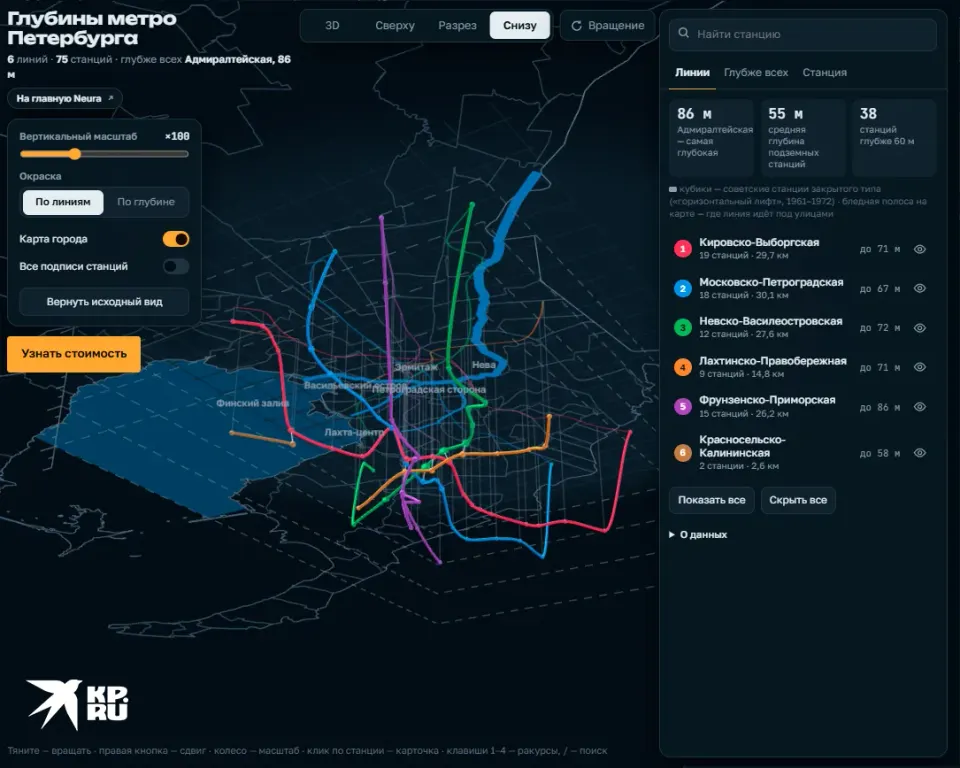Image resolution: width=960 pixels, height=768 pixels.
Task: Hide the Фрунзенско-Приморская line via eye icon
Action: pyautogui.click(x=920, y=407)
